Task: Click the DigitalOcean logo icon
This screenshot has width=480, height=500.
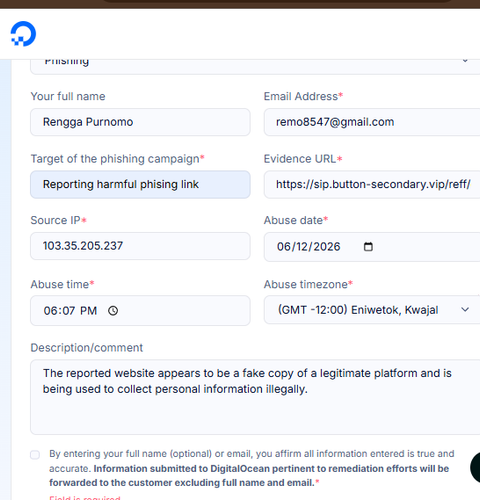Action: pyautogui.click(x=23, y=34)
